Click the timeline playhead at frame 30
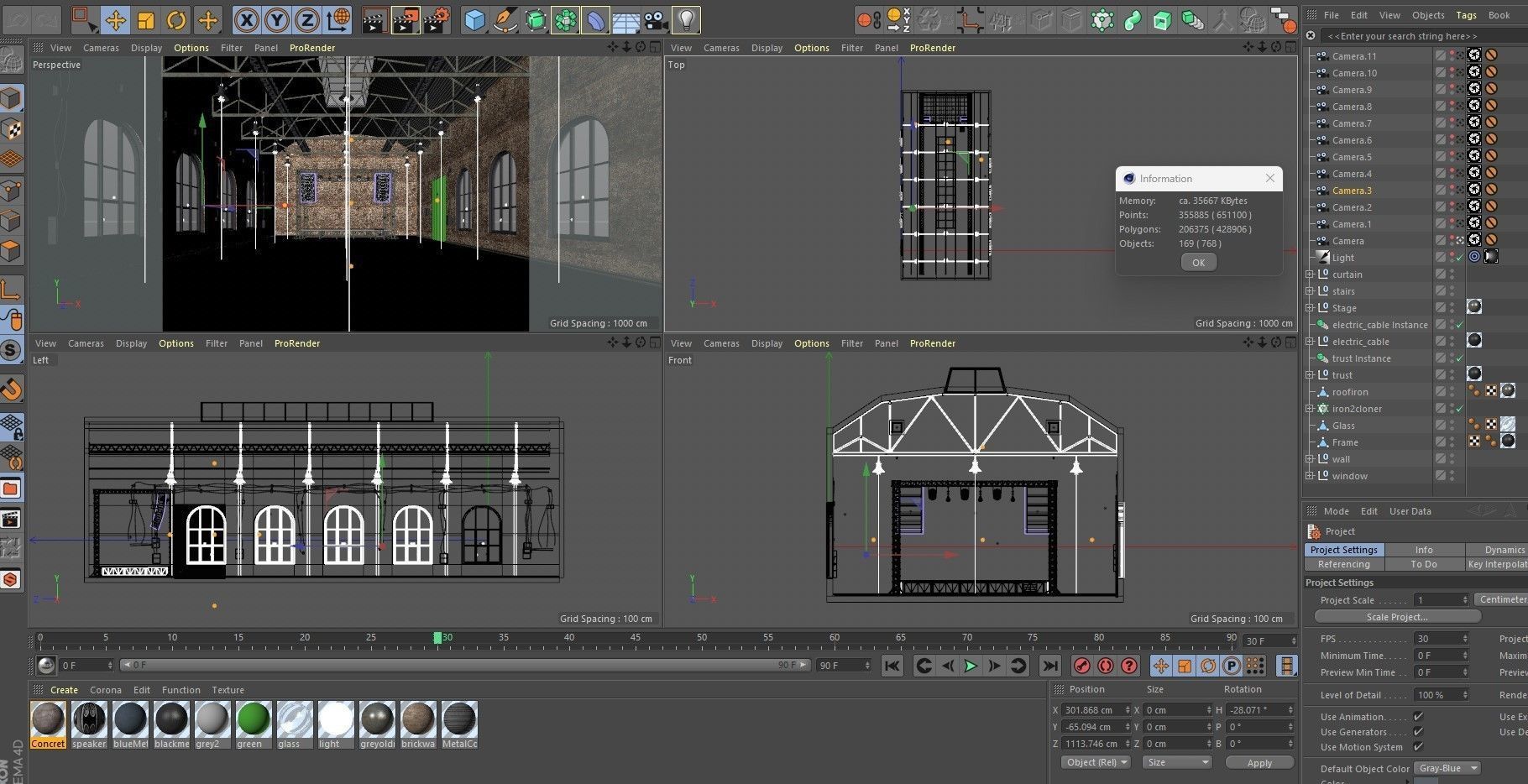The height and width of the screenshot is (784, 1528). click(437, 638)
